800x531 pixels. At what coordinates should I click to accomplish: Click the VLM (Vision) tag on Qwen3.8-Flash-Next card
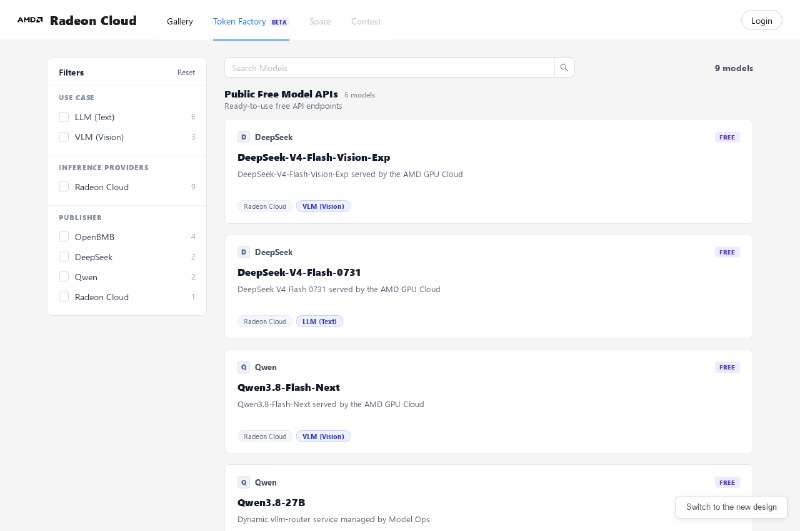point(323,437)
